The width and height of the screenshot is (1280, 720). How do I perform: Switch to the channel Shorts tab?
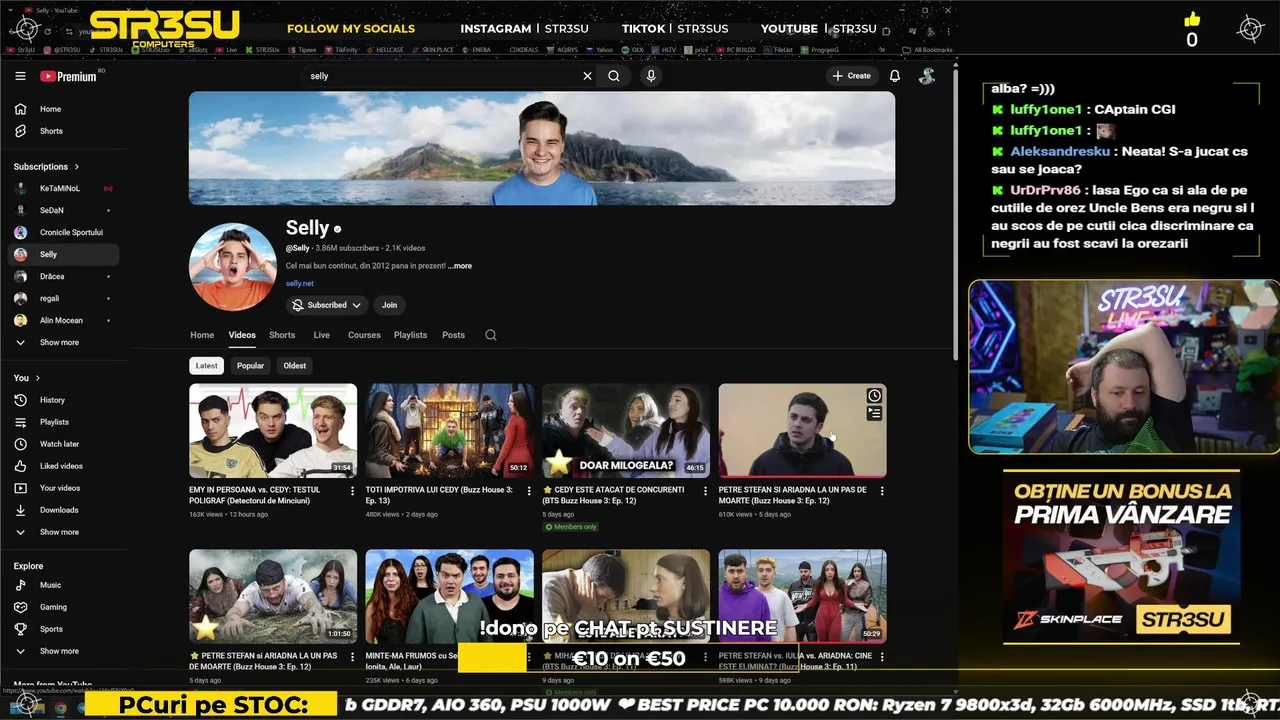point(282,335)
